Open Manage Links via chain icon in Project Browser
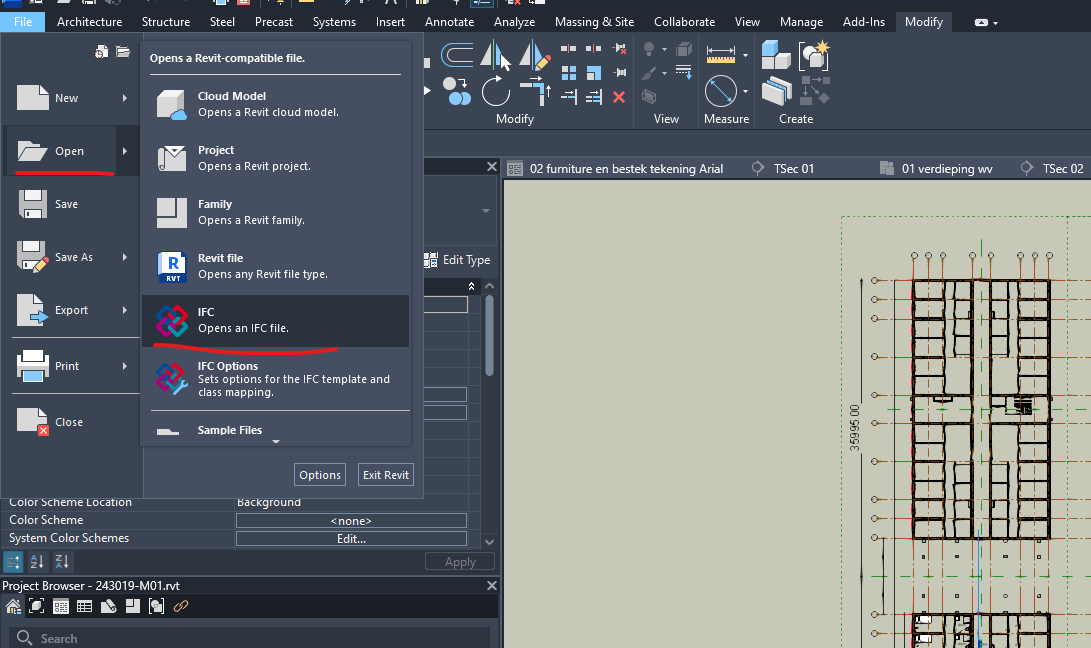The image size is (1091, 648). click(x=181, y=606)
